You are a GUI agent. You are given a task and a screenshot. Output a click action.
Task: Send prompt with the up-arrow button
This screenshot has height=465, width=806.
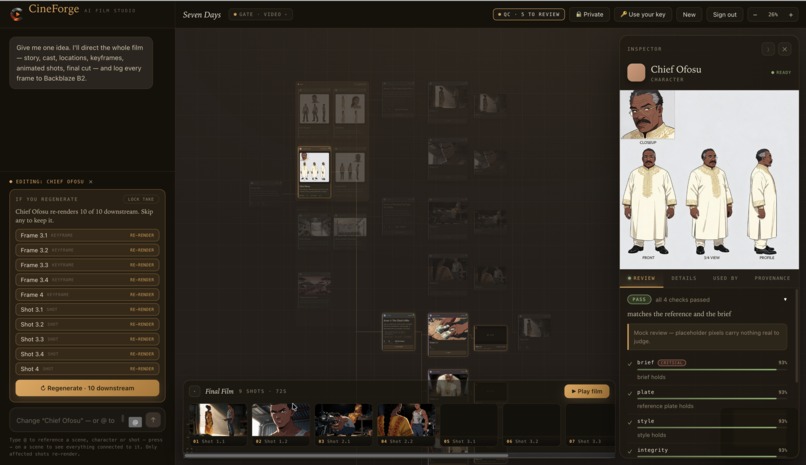pos(153,420)
